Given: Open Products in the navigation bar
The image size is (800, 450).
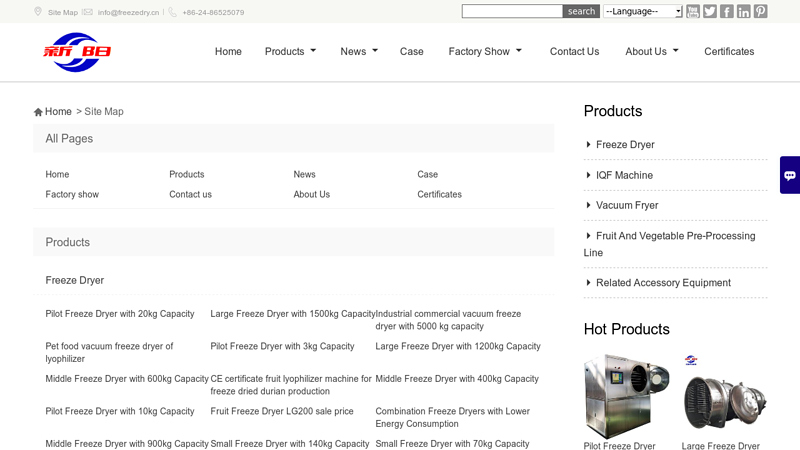Looking at the screenshot, I should click(x=284, y=52).
